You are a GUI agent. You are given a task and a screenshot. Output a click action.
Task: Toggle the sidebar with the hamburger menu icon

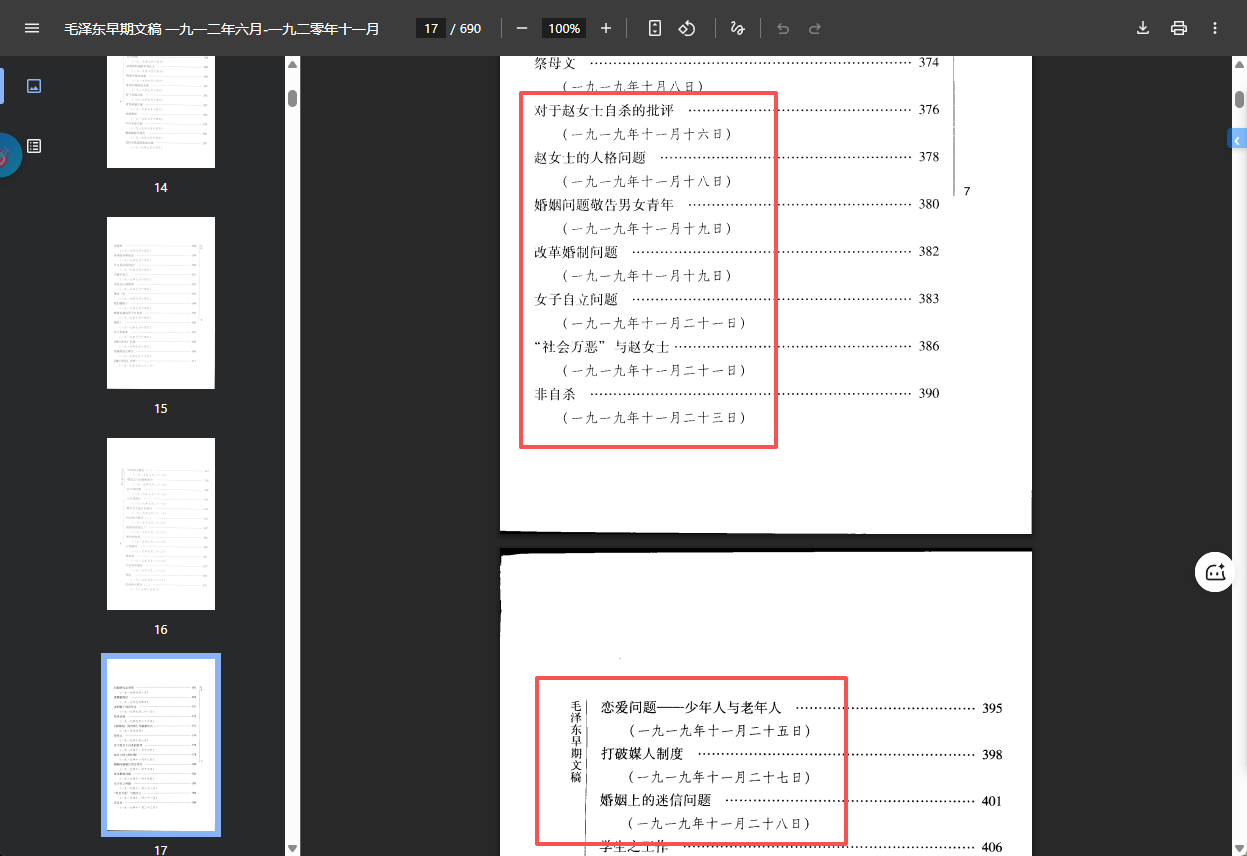(x=32, y=28)
